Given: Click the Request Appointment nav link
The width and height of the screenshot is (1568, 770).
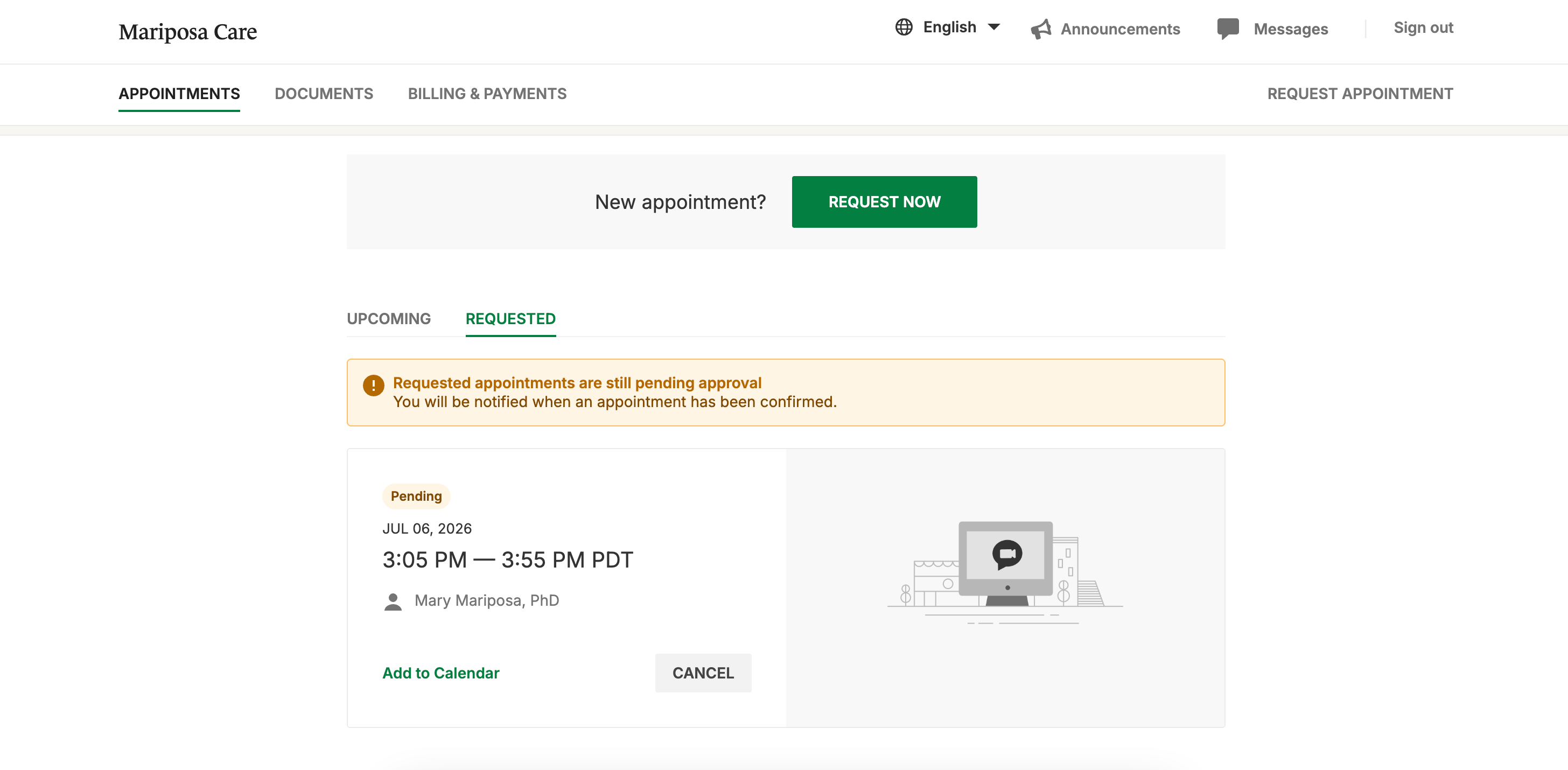Looking at the screenshot, I should pos(1360,94).
